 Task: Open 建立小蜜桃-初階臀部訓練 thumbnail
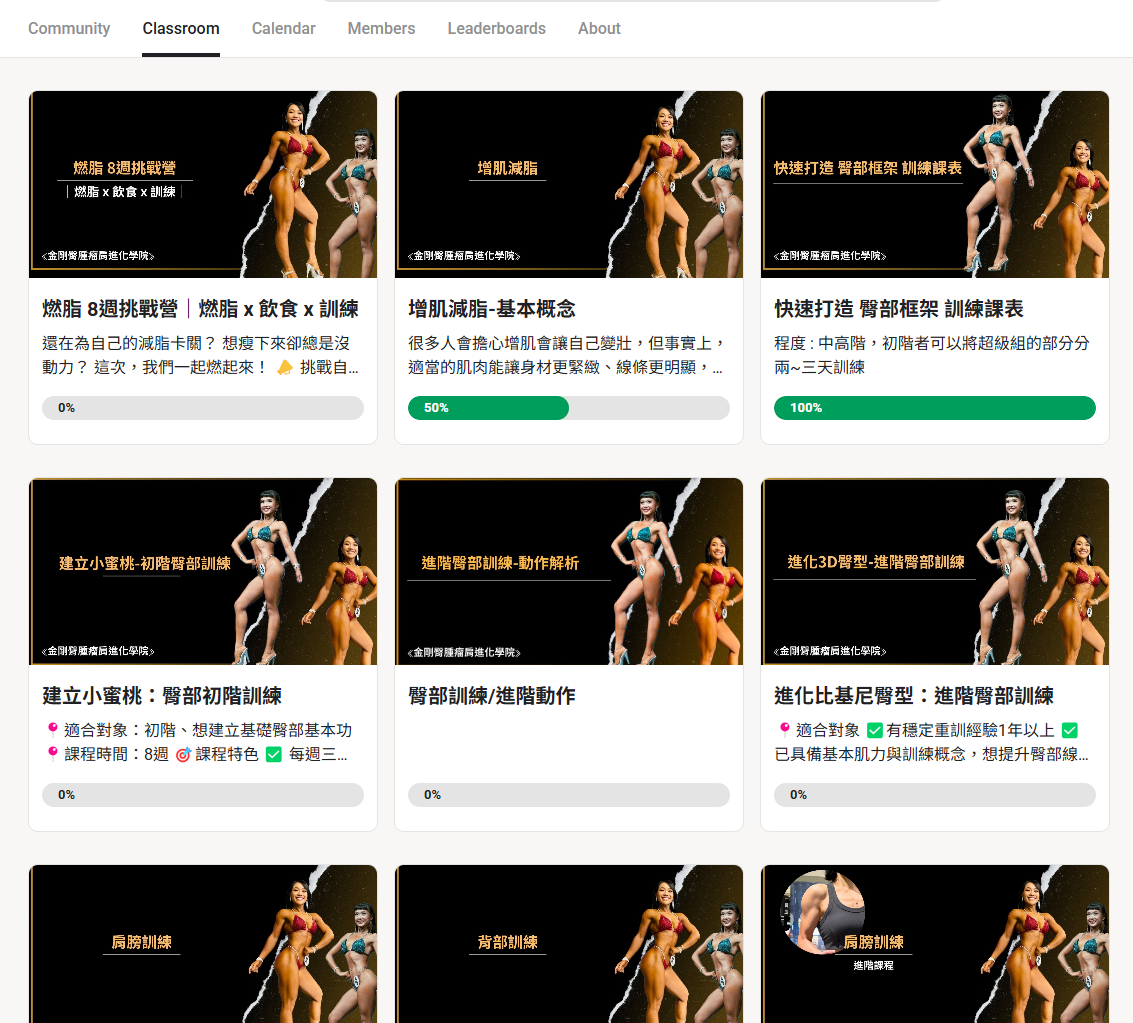pyautogui.click(x=203, y=571)
